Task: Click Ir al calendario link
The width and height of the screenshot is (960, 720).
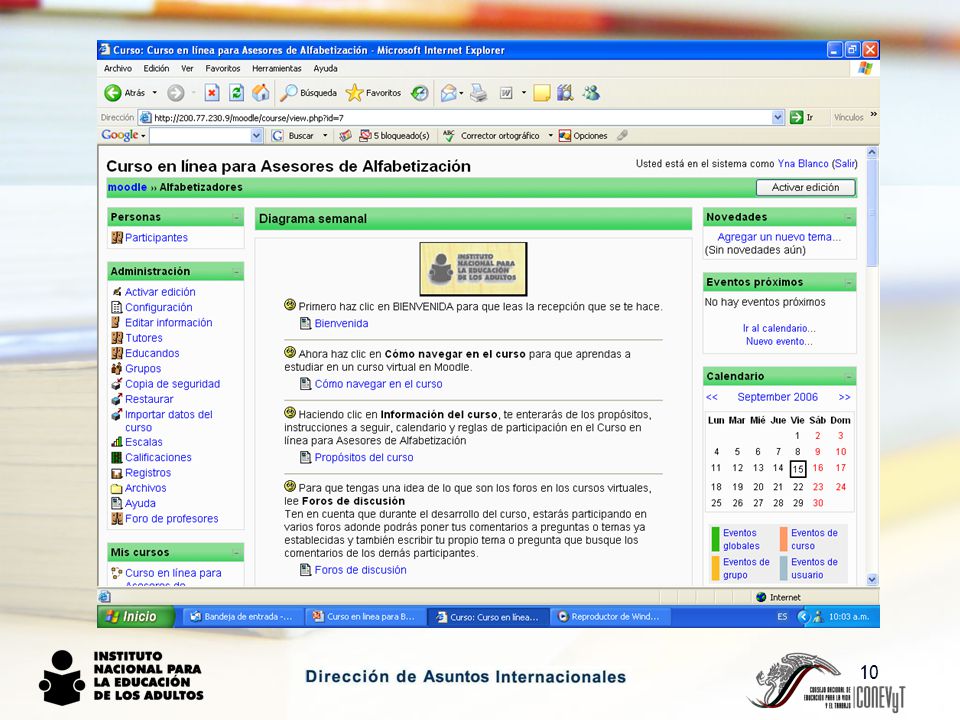Action: 779,328
